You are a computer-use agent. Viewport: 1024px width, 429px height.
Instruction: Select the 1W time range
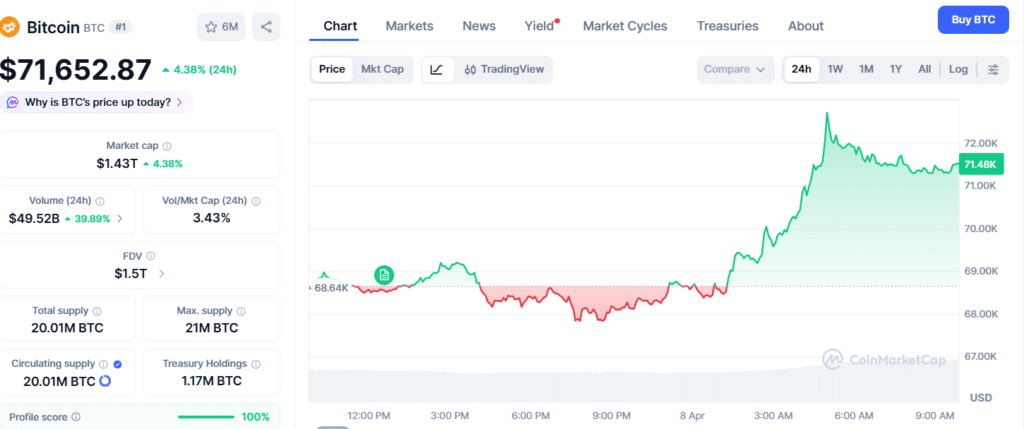(835, 69)
